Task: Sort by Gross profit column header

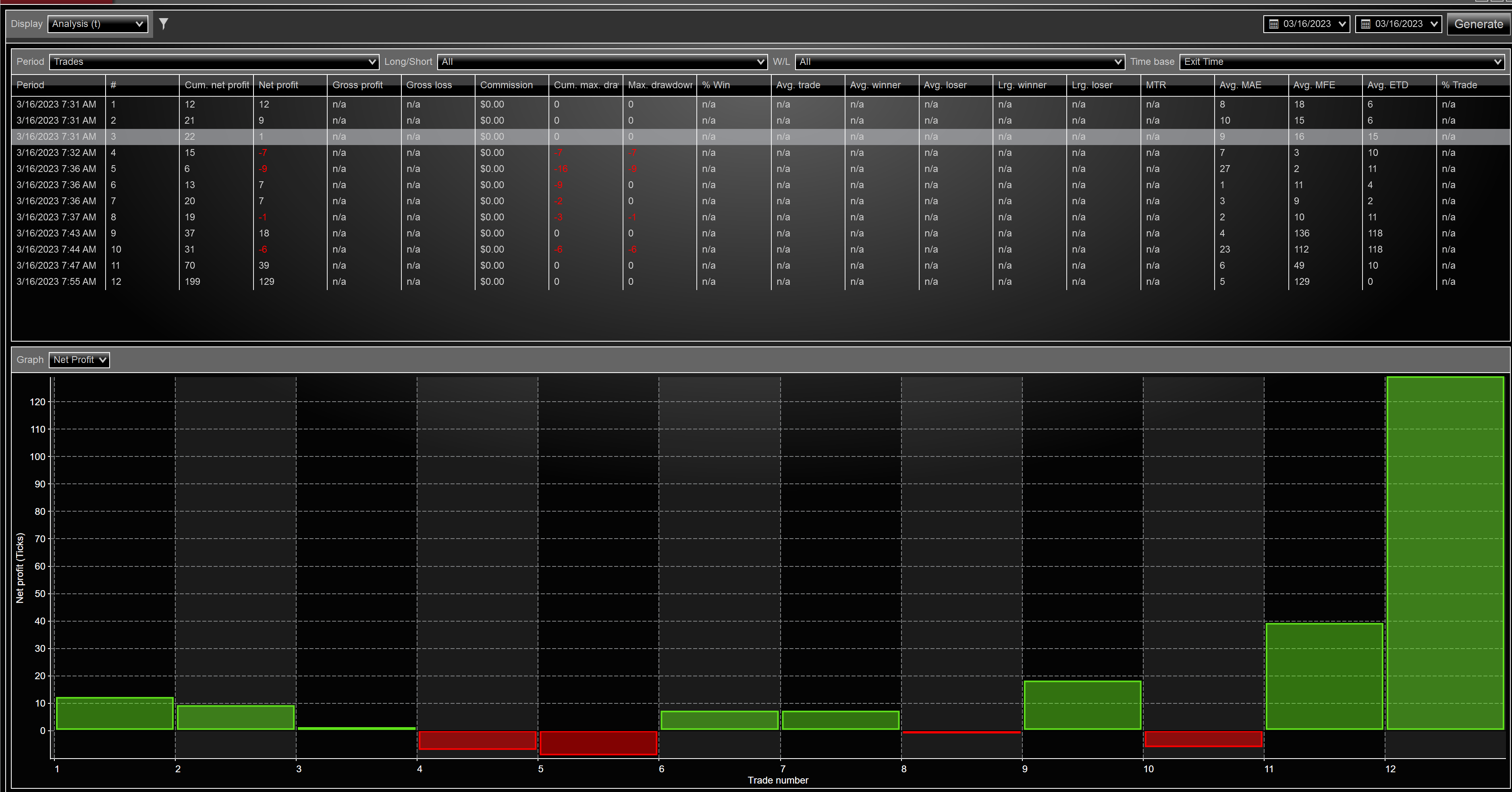Action: coord(364,85)
